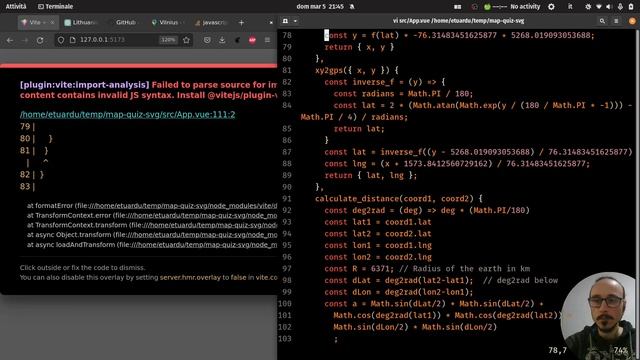Reset the 120% zoom badge
Viewport: 640px width, 360px height.
(168, 40)
